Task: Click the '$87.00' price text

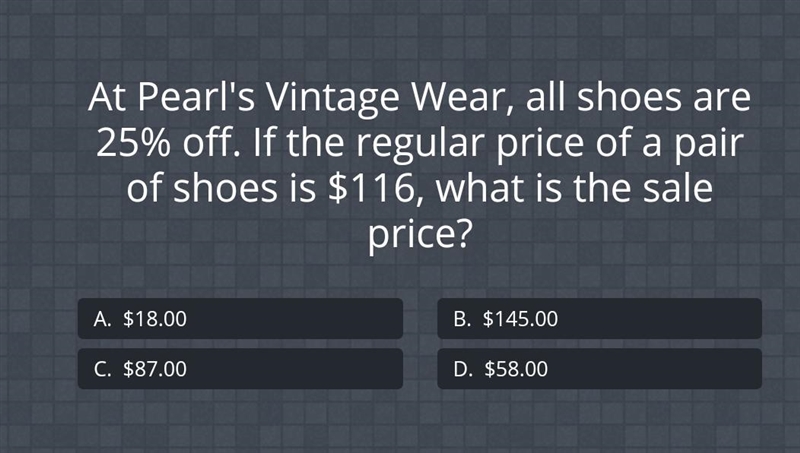Action: click(x=155, y=369)
